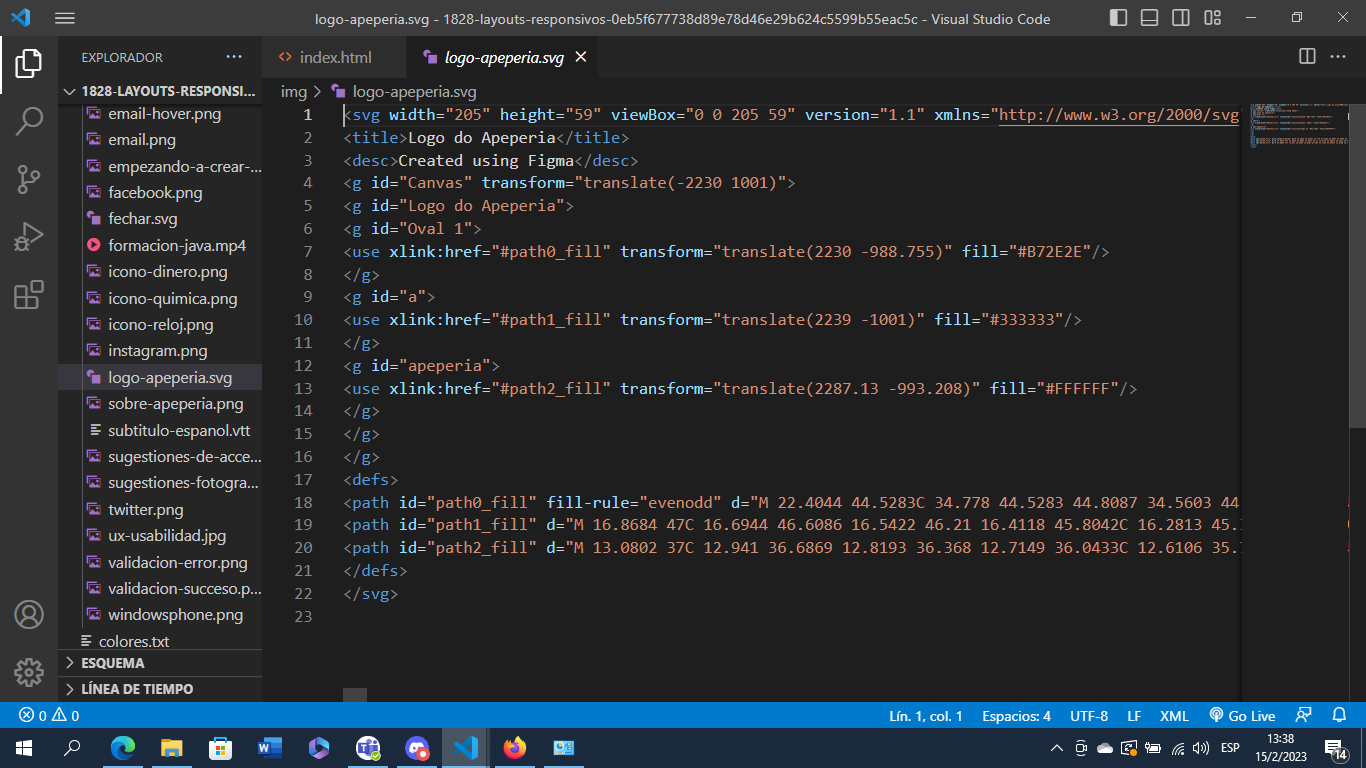Viewport: 1366px width, 768px height.
Task: Click line number 18 in the gutter
Action: (303, 502)
